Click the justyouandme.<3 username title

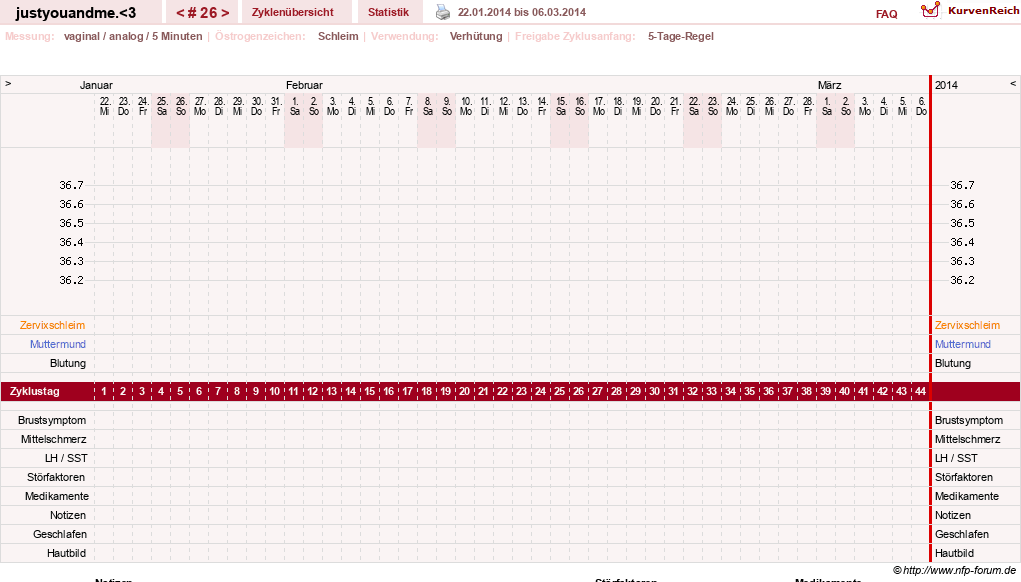[x=76, y=12]
